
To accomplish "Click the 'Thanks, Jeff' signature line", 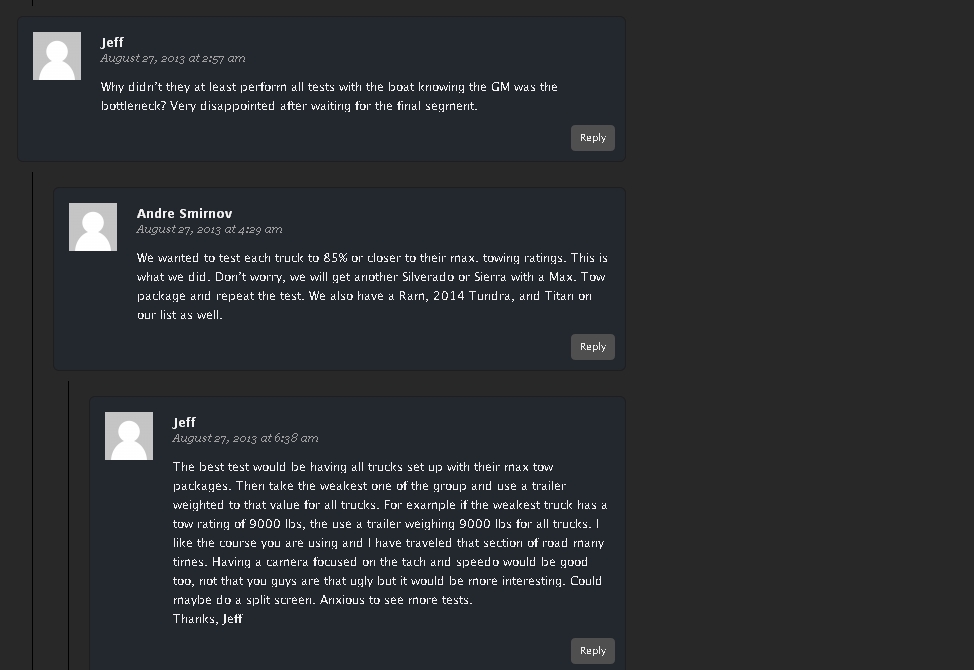I will pyautogui.click(x=207, y=619).
